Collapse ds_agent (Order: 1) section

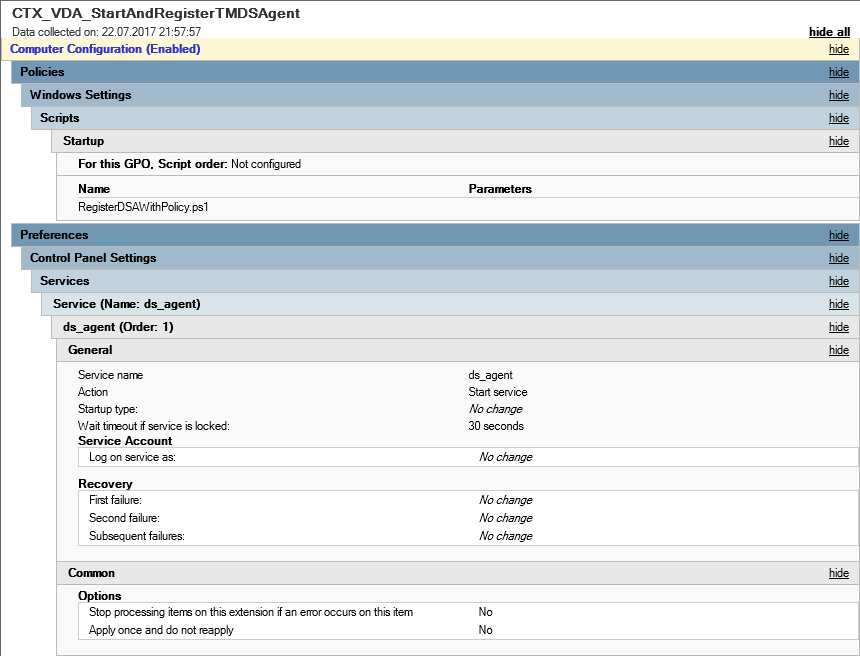(839, 327)
